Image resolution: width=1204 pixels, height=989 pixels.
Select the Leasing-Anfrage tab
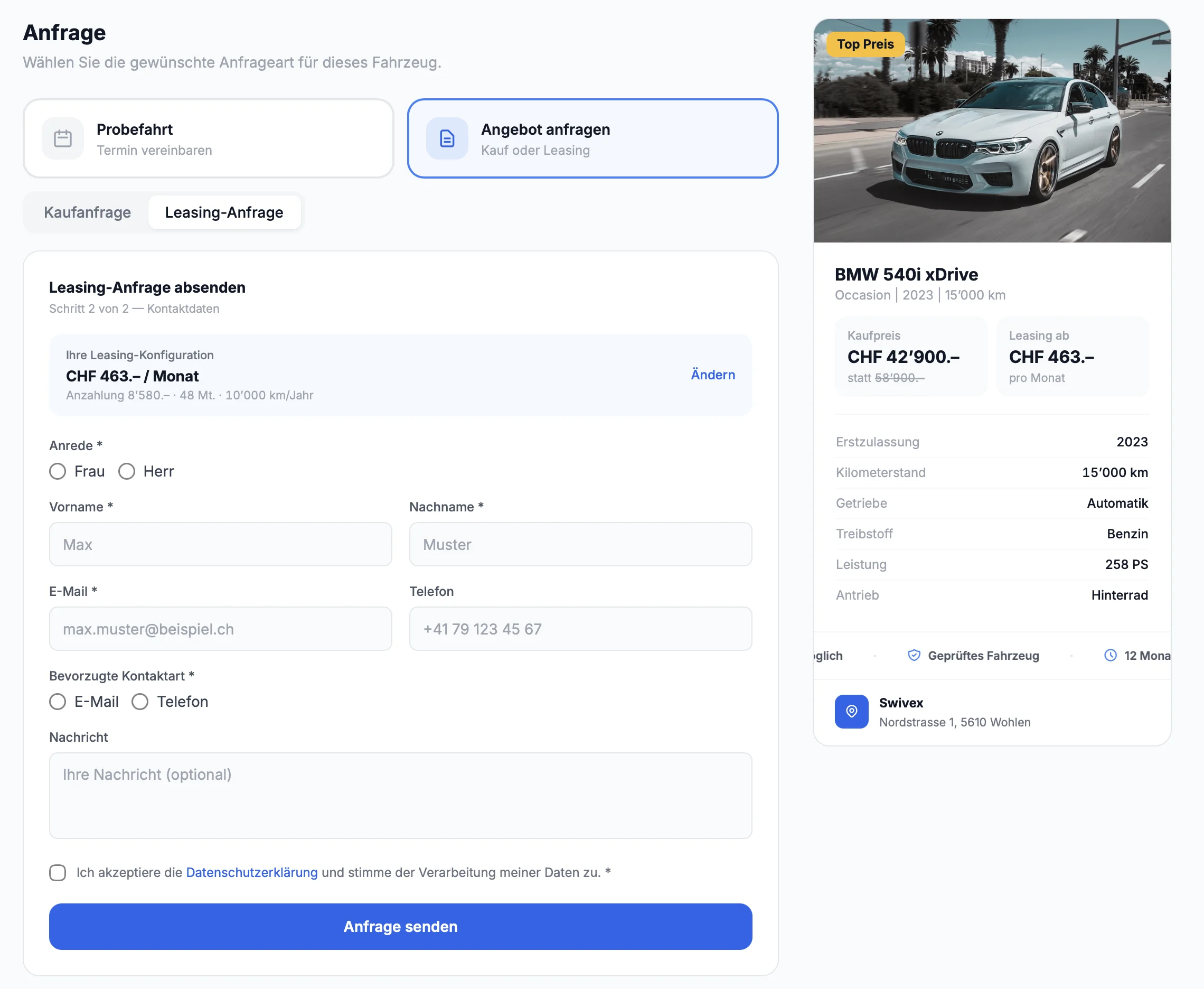click(x=224, y=212)
